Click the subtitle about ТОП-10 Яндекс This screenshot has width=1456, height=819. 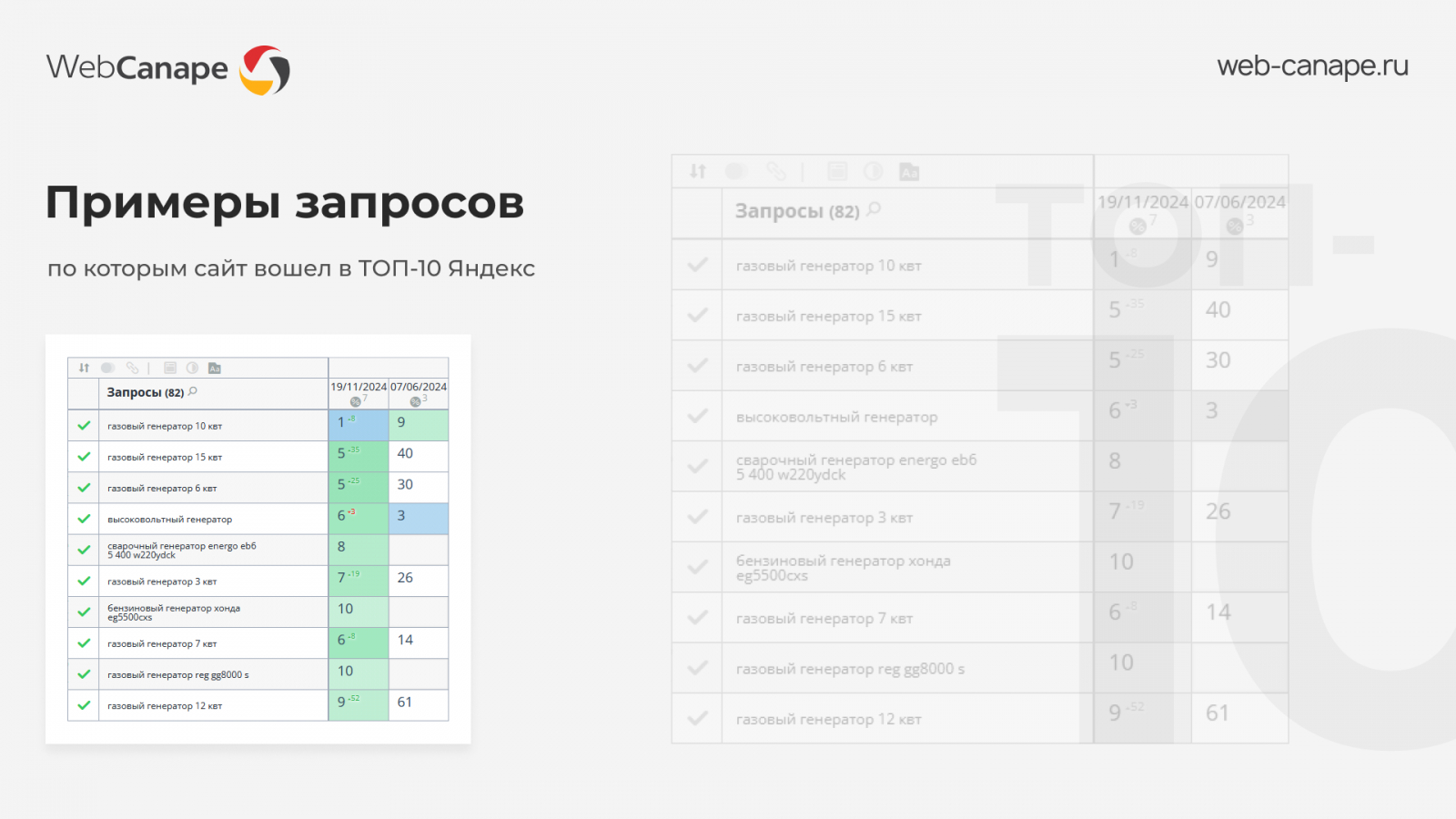(x=291, y=268)
